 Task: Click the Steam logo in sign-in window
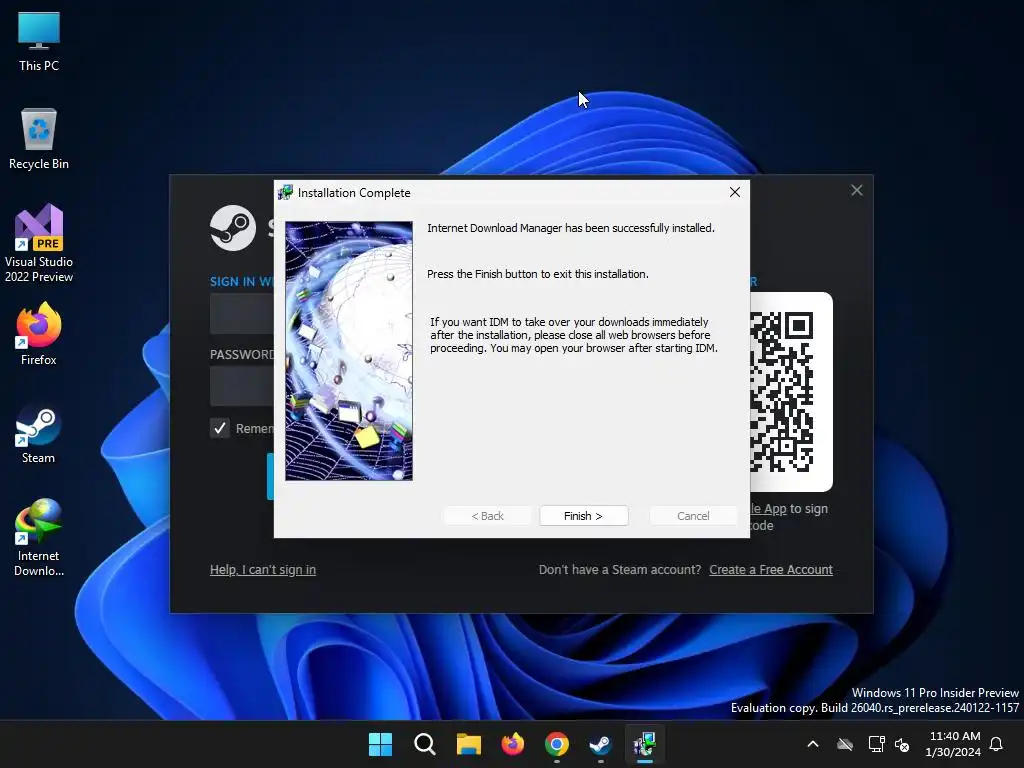(232, 228)
